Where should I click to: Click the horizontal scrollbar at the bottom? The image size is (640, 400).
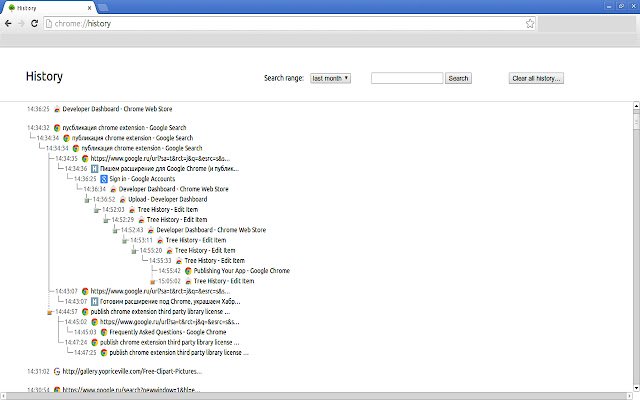pyautogui.click(x=316, y=396)
